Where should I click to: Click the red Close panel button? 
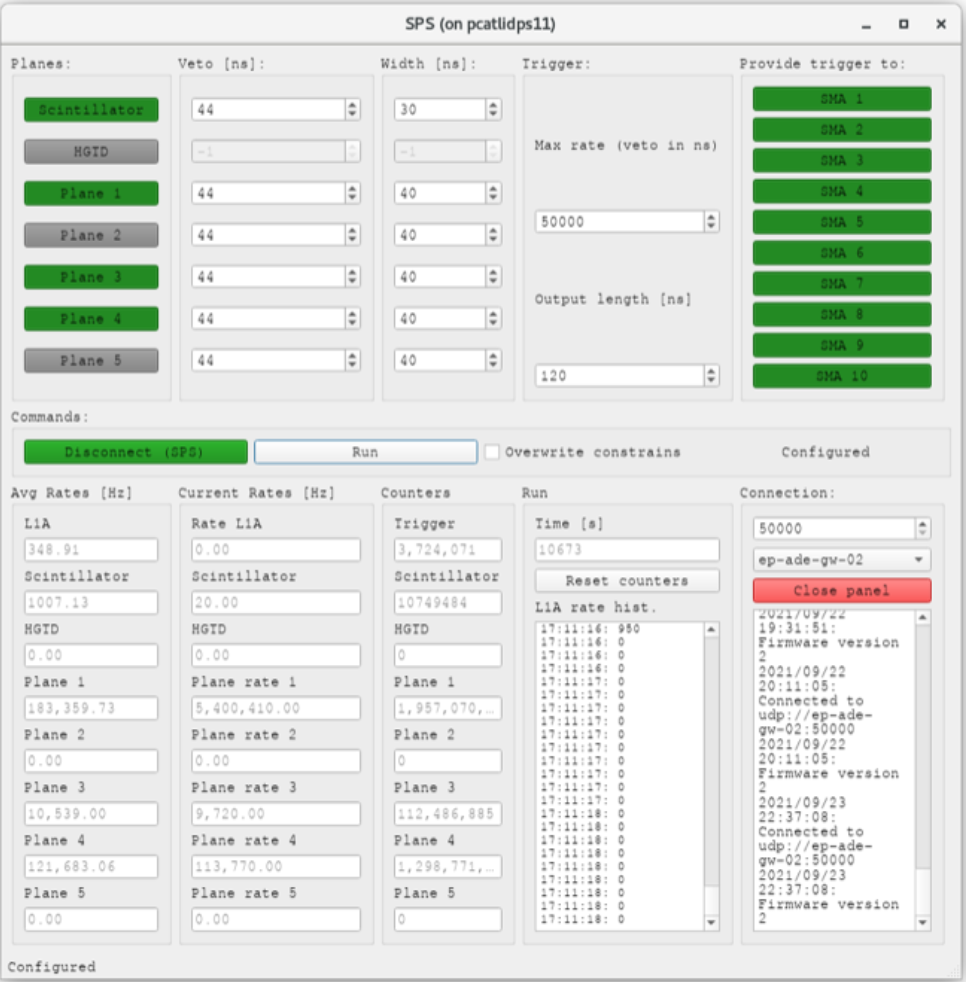click(842, 591)
